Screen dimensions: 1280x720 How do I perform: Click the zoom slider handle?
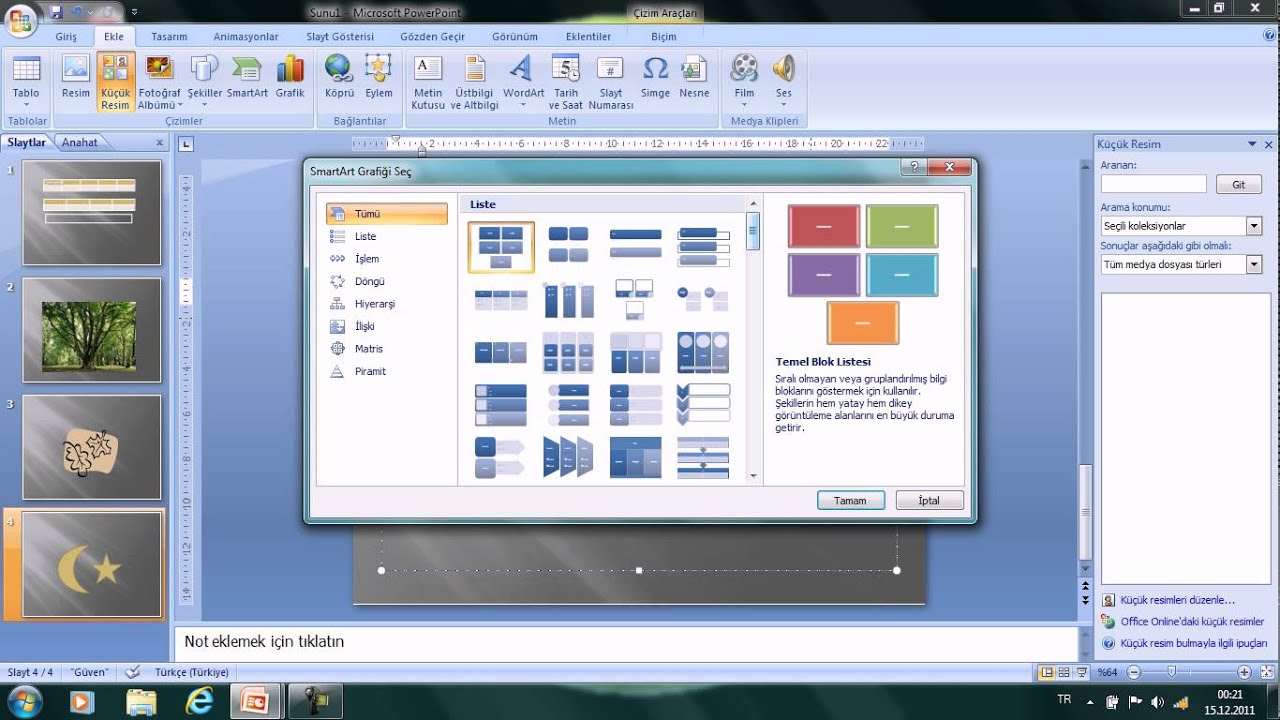pyautogui.click(x=1171, y=672)
